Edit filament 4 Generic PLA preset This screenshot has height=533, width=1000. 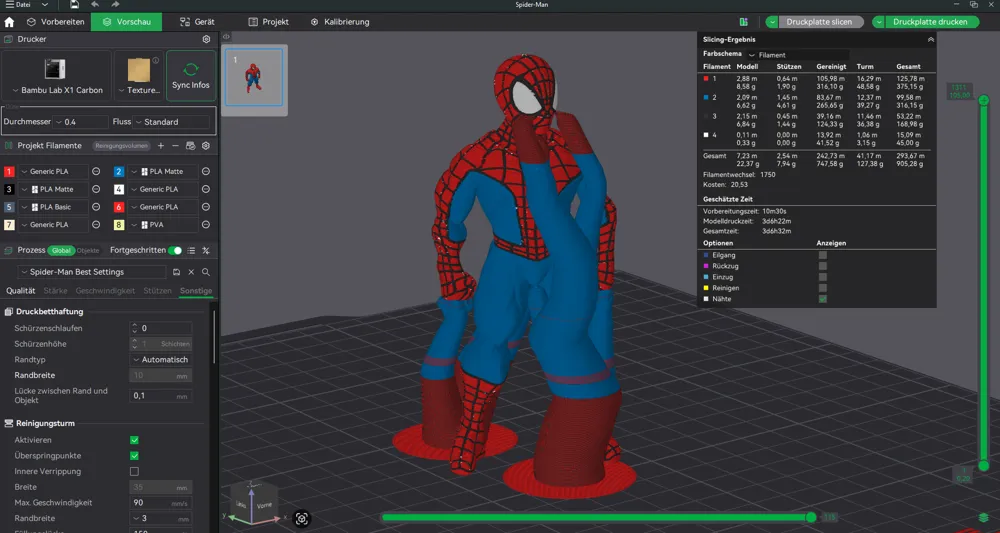(x=206, y=189)
